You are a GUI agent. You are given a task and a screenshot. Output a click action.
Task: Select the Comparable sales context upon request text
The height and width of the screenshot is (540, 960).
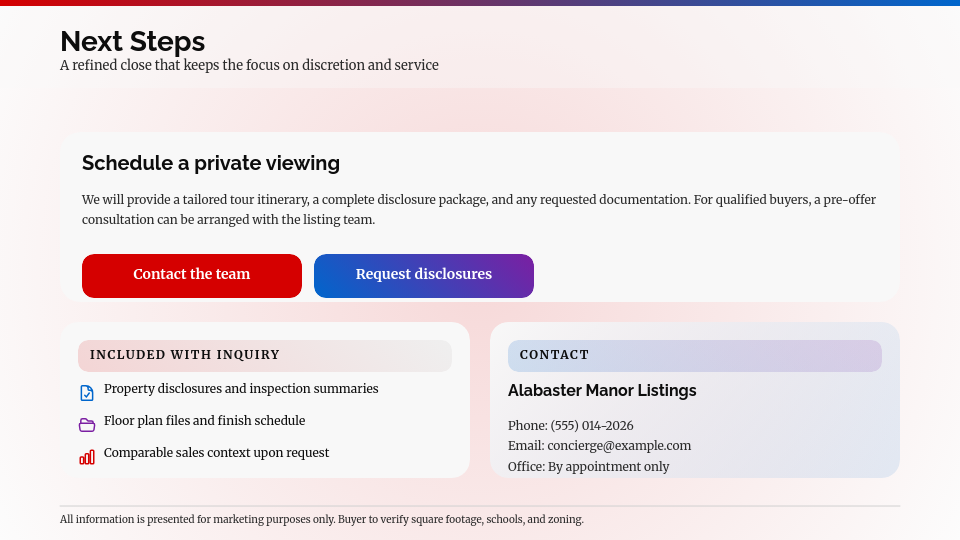click(x=216, y=453)
